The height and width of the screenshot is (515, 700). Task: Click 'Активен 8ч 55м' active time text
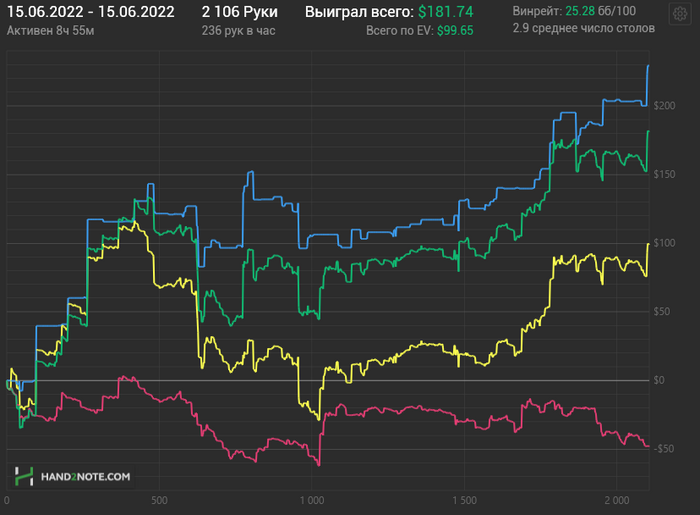pyautogui.click(x=50, y=31)
